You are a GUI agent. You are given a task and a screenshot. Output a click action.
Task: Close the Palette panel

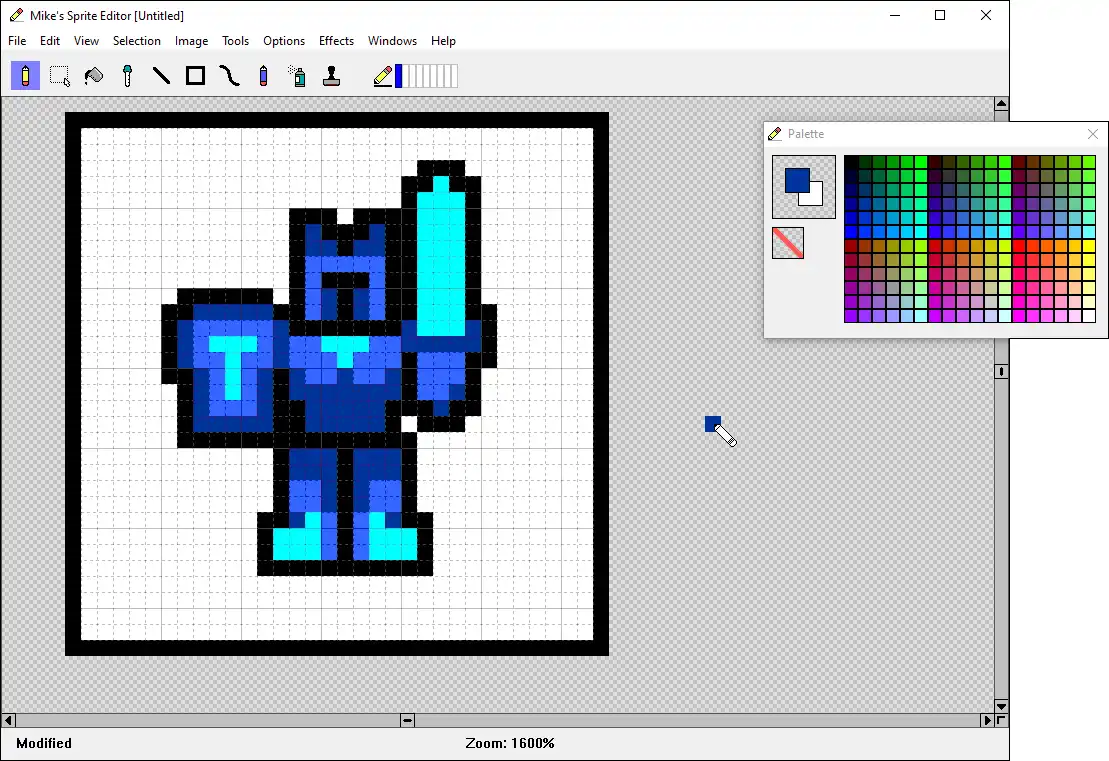[x=1093, y=134]
